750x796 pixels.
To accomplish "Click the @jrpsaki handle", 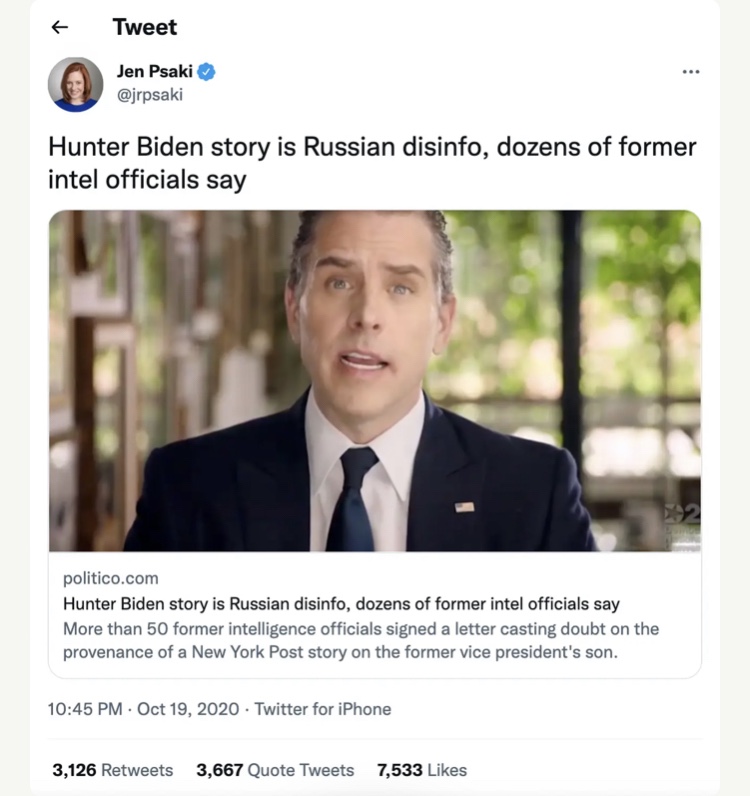I will tap(150, 95).
